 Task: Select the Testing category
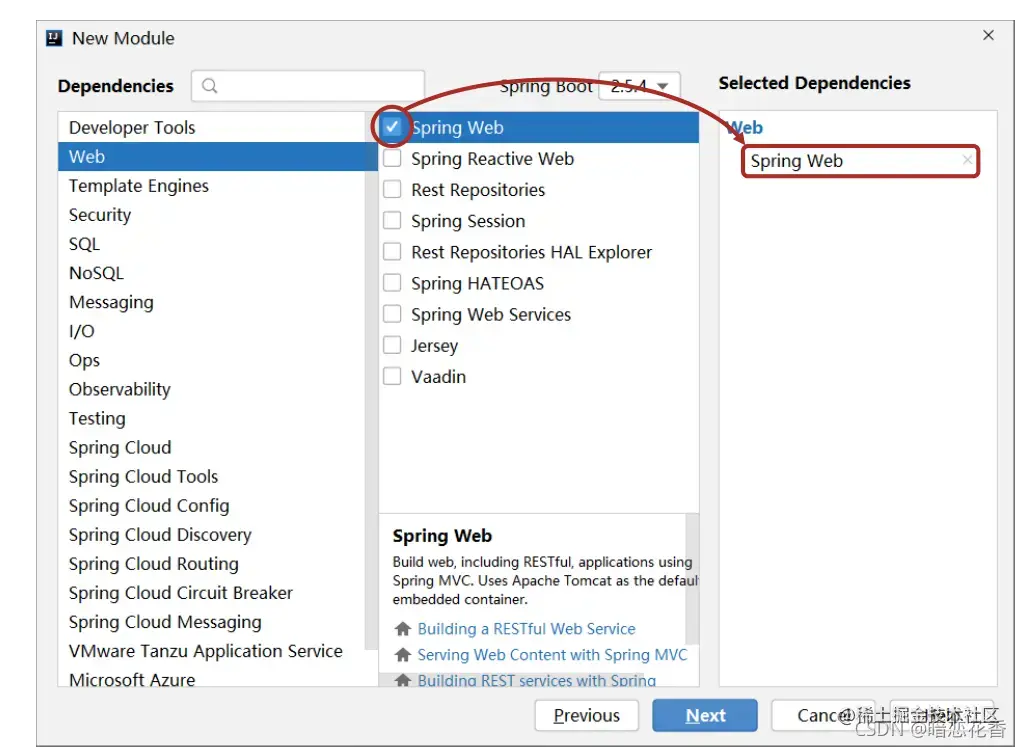tap(212, 419)
